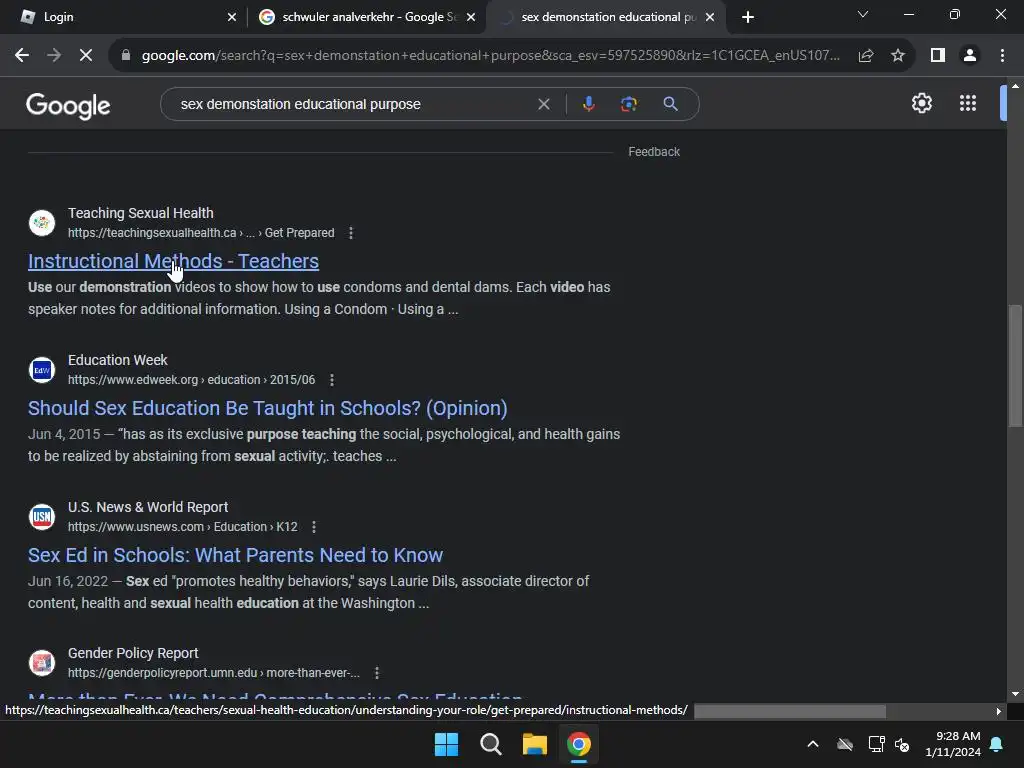Open options for Education Week result

332,380
